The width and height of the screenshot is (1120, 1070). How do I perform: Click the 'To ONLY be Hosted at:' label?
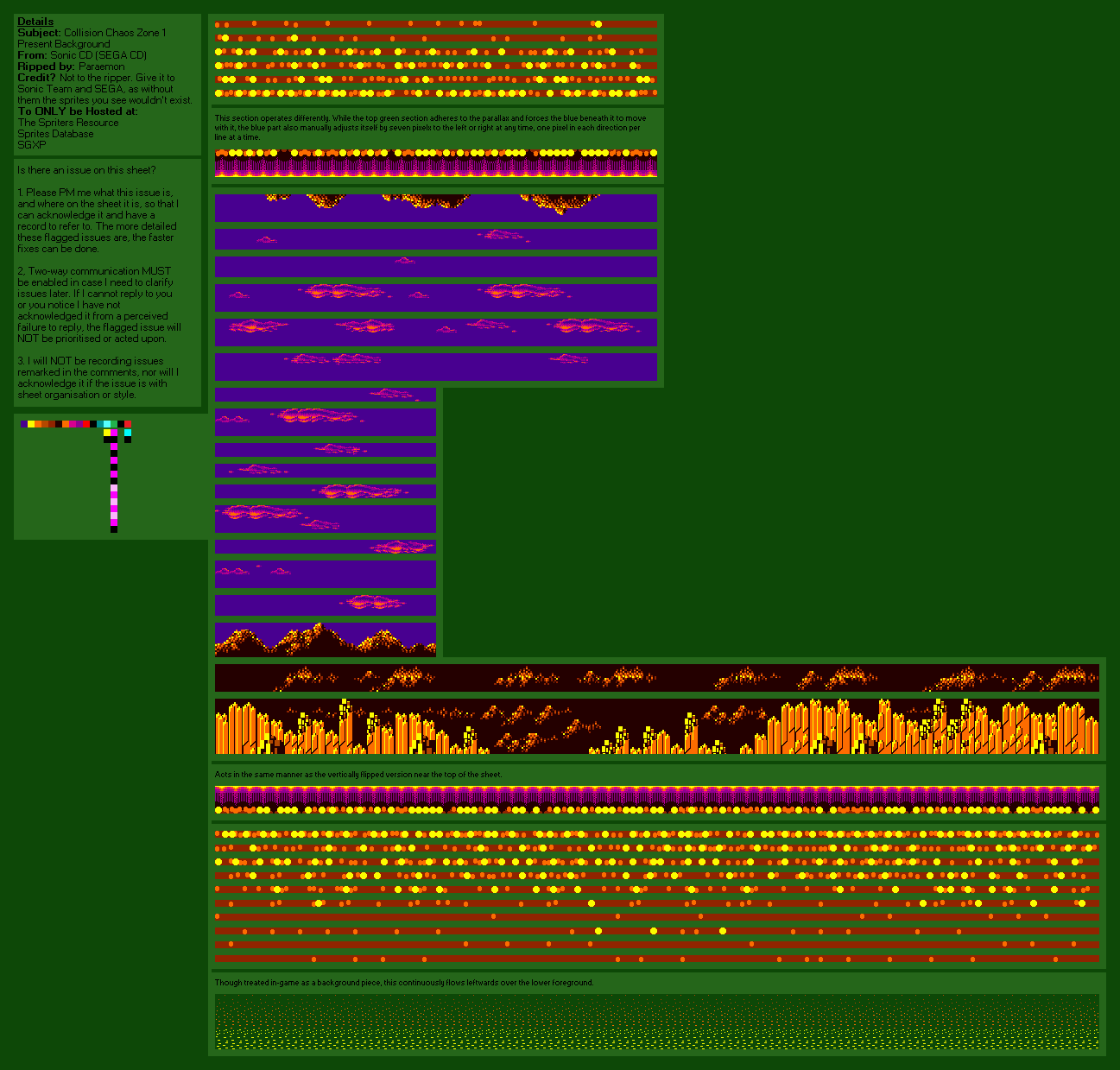click(77, 111)
